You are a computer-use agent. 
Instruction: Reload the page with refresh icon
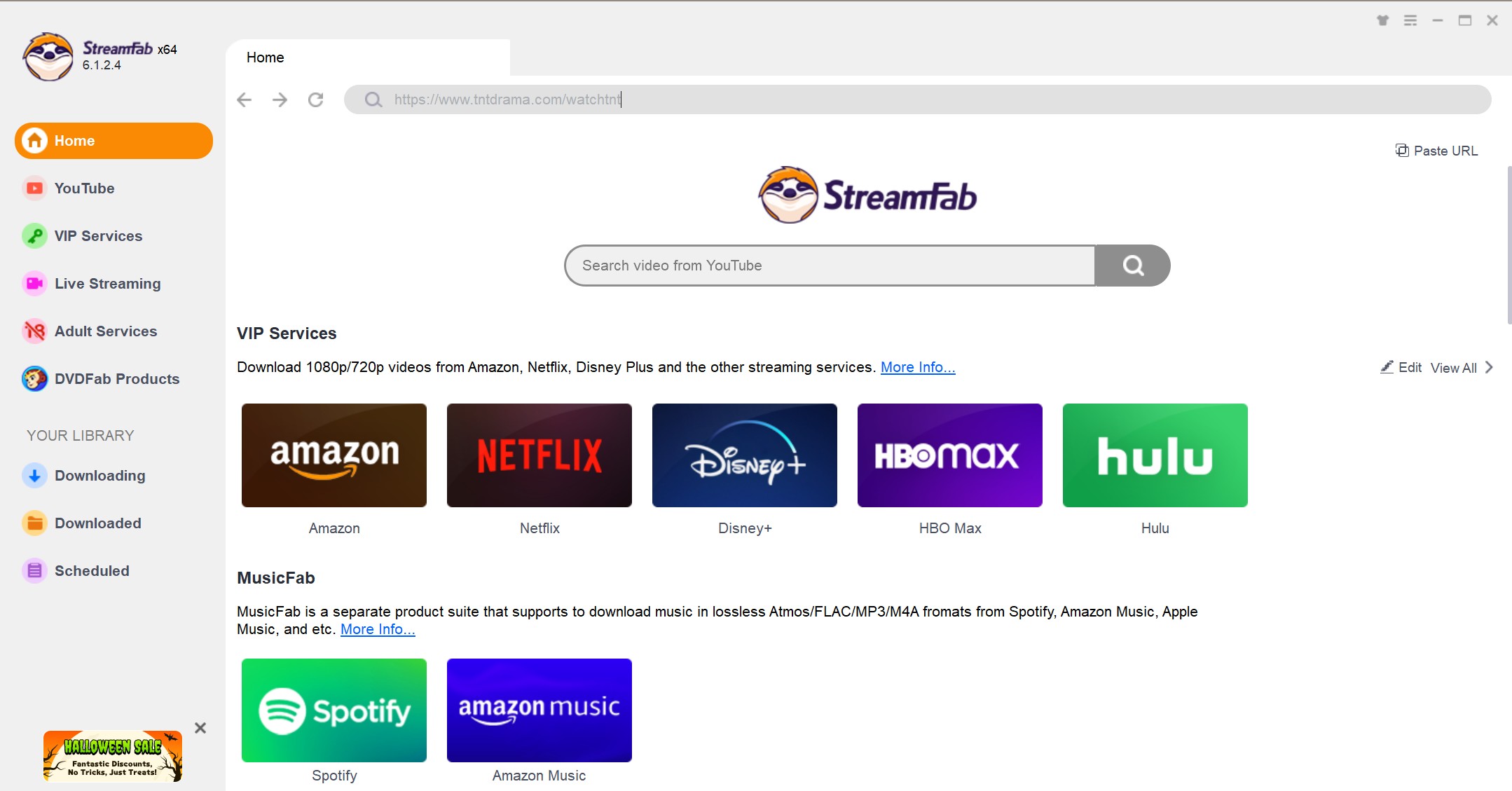[316, 99]
